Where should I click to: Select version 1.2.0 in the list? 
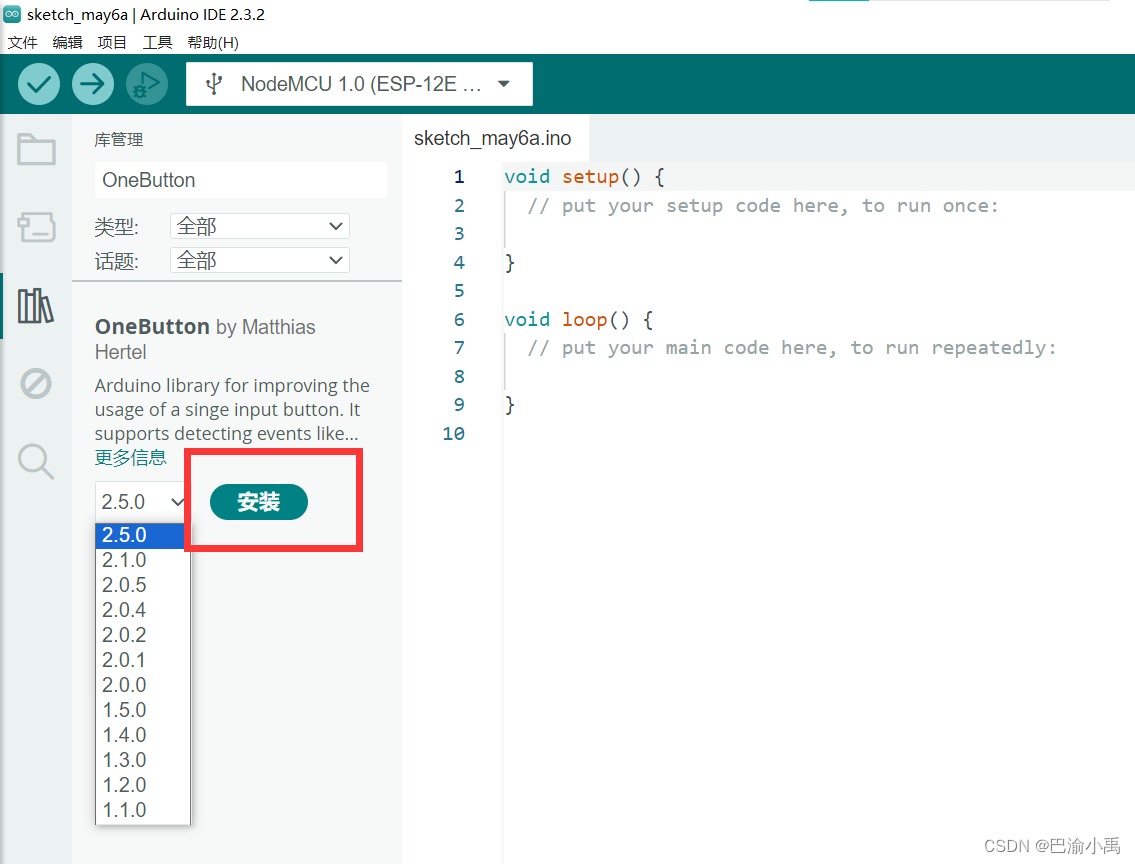point(142,784)
